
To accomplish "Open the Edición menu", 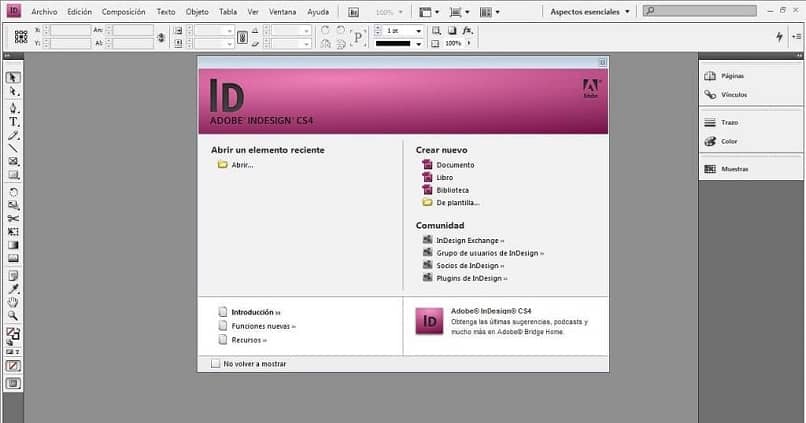I will pyautogui.click(x=80, y=12).
